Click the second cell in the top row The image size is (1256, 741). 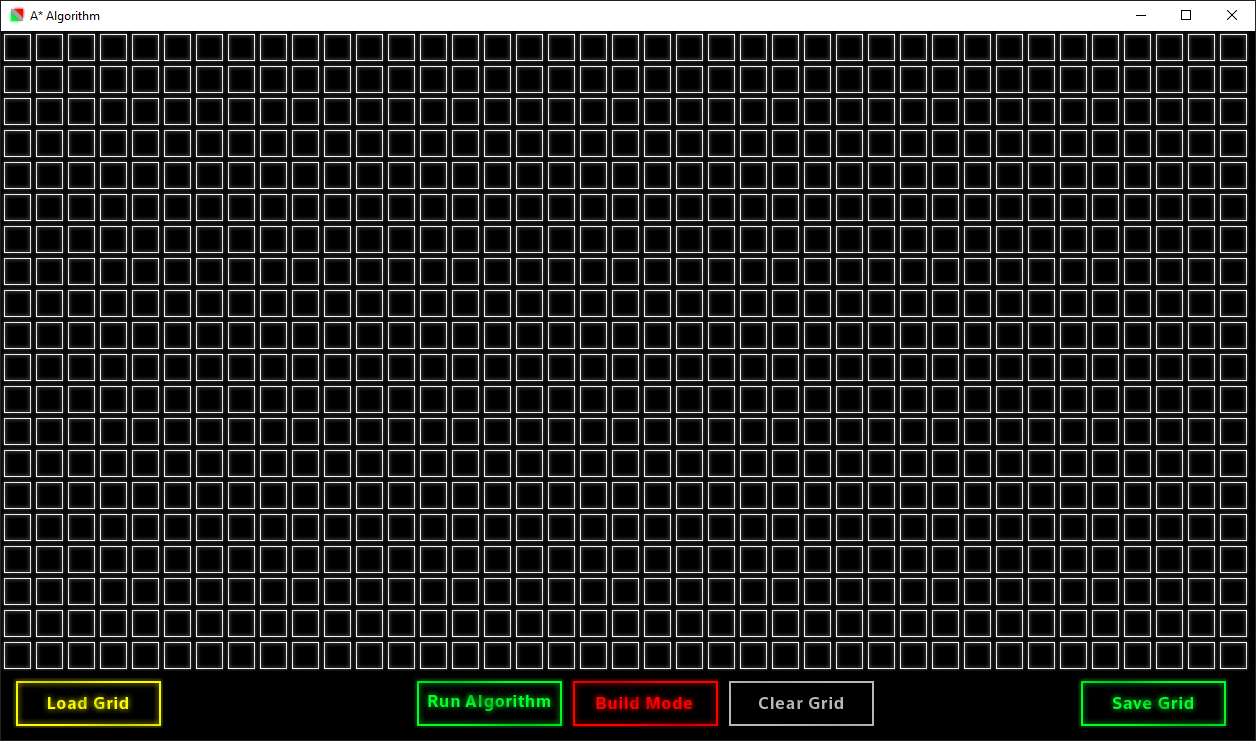50,48
